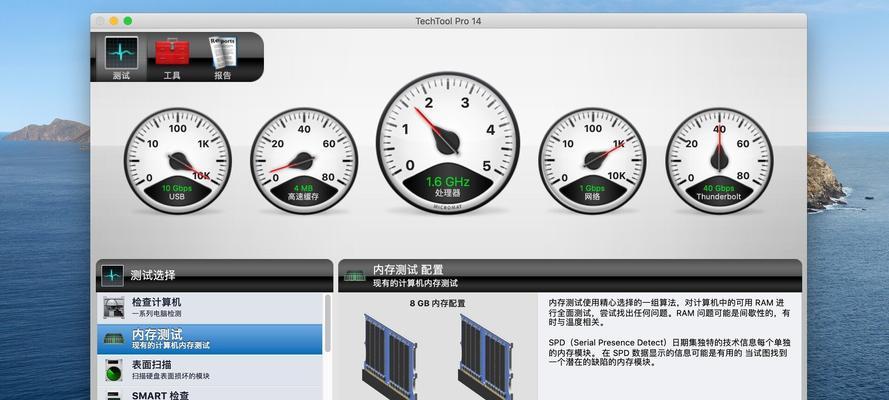Click the left memory module image
The width and height of the screenshot is (889, 400).
390,356
